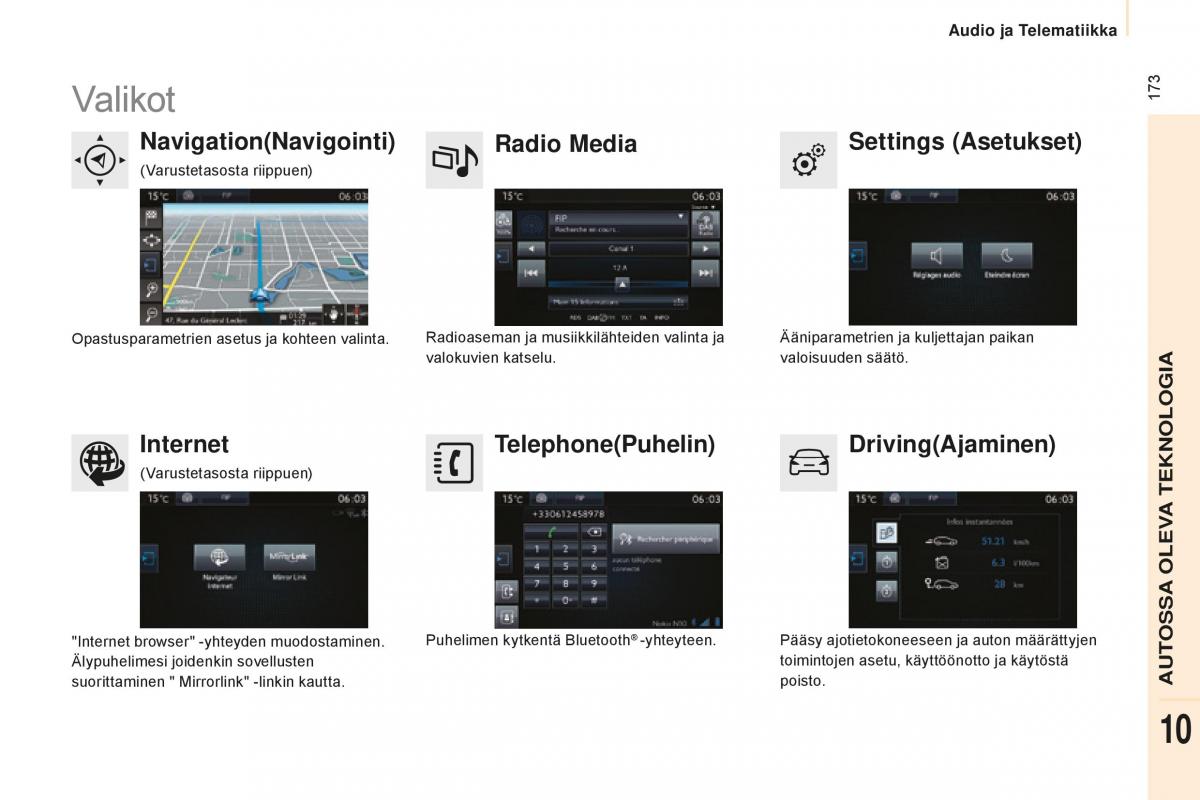The image size is (1200, 800).
Task: Tap the backspace key on phone keypad
Action: click(595, 532)
